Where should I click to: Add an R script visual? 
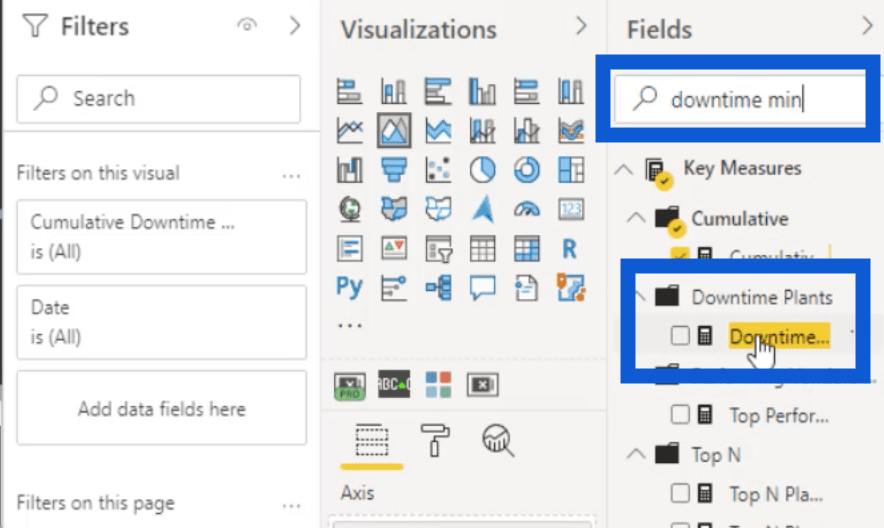click(569, 249)
